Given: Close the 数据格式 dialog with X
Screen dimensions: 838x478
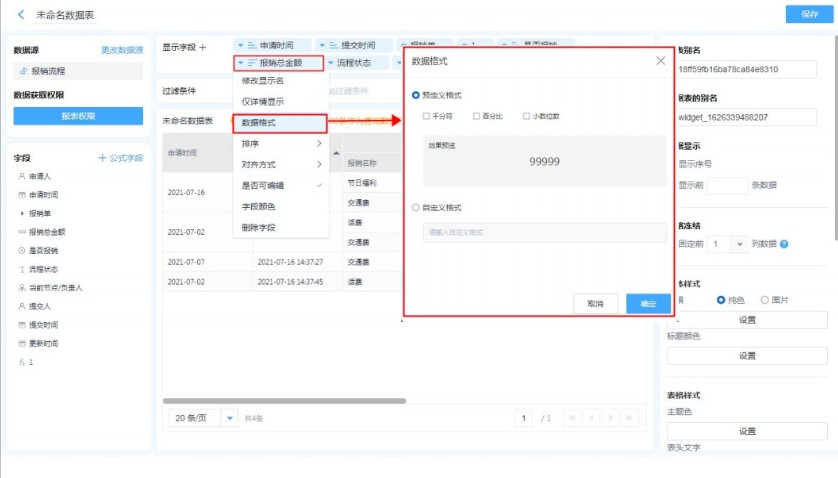Looking at the screenshot, I should tap(660, 61).
